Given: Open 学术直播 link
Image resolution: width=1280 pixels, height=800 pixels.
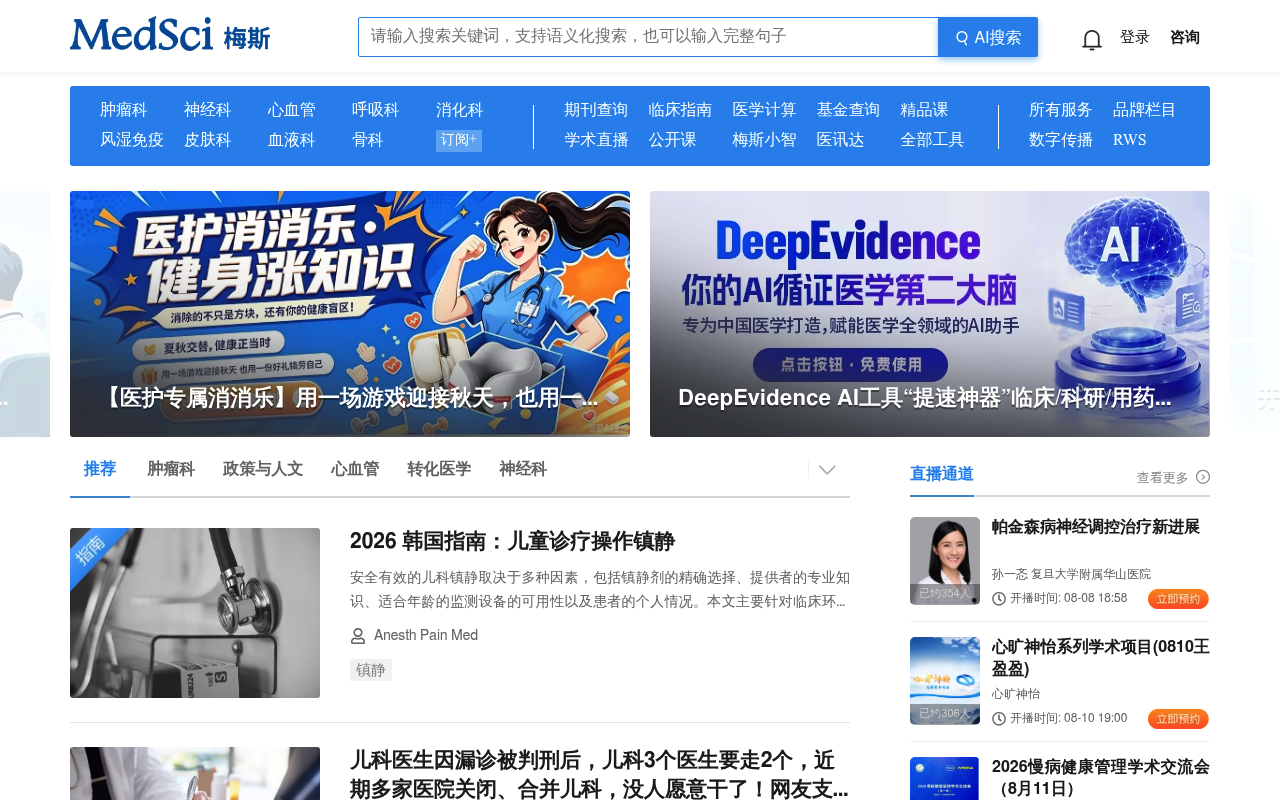Looking at the screenshot, I should [x=596, y=140].
